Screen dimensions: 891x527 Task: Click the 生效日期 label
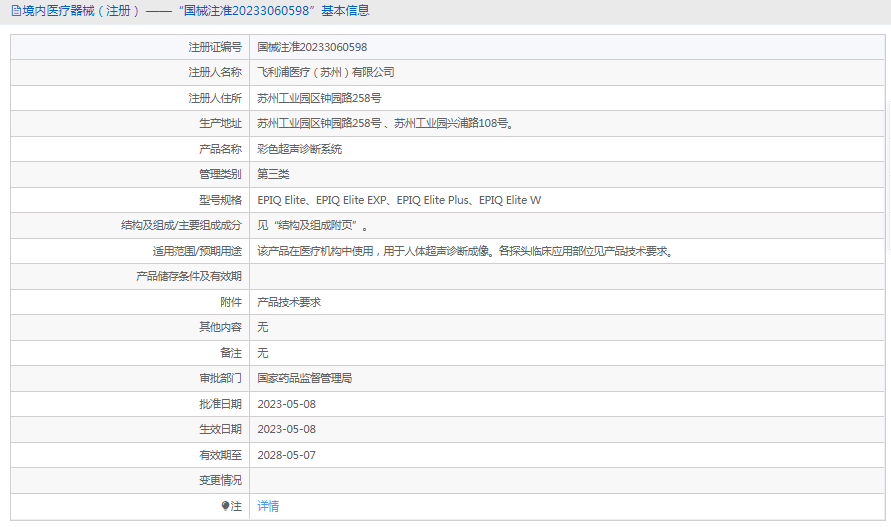coord(220,429)
